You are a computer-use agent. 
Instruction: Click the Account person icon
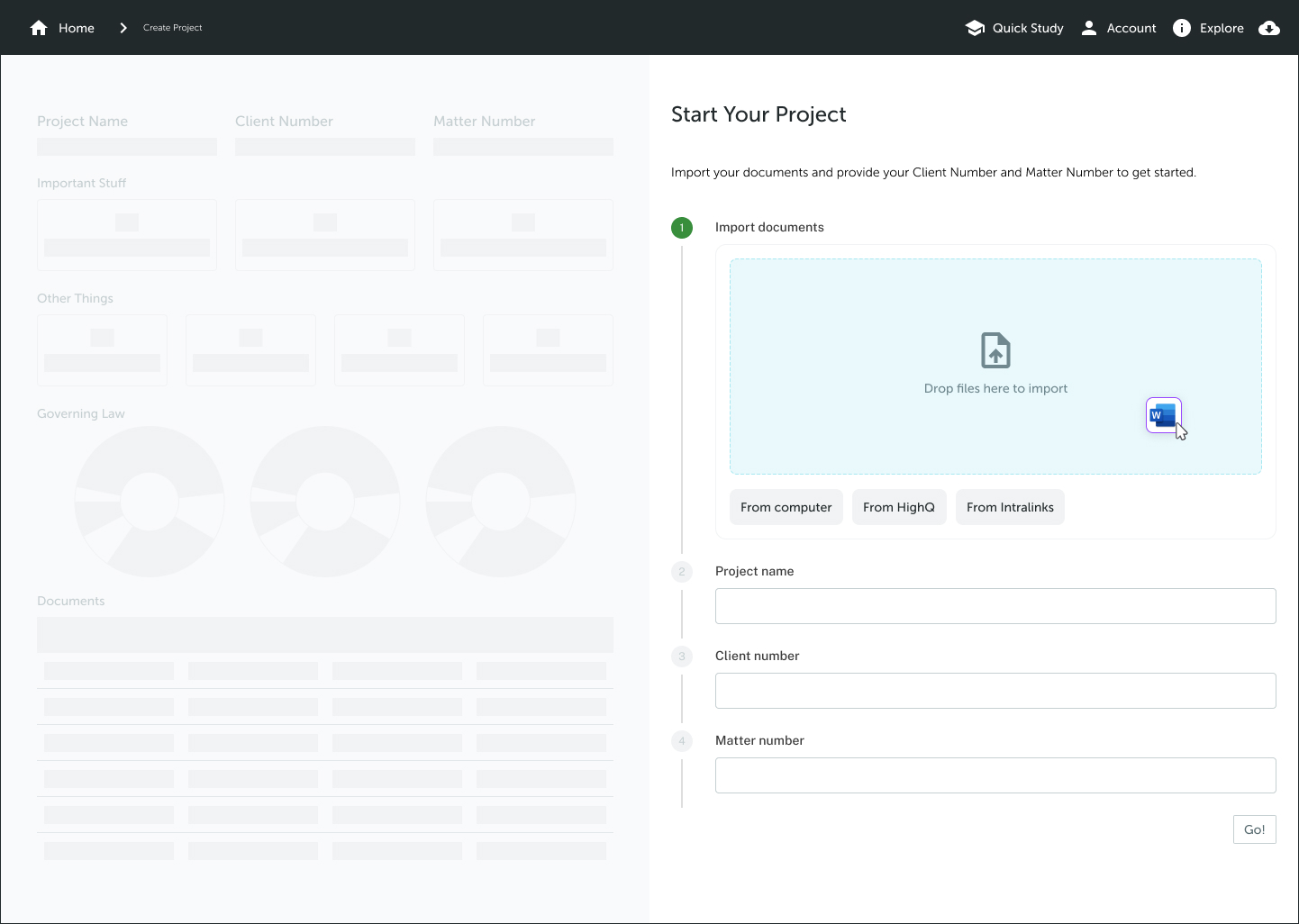pos(1089,28)
